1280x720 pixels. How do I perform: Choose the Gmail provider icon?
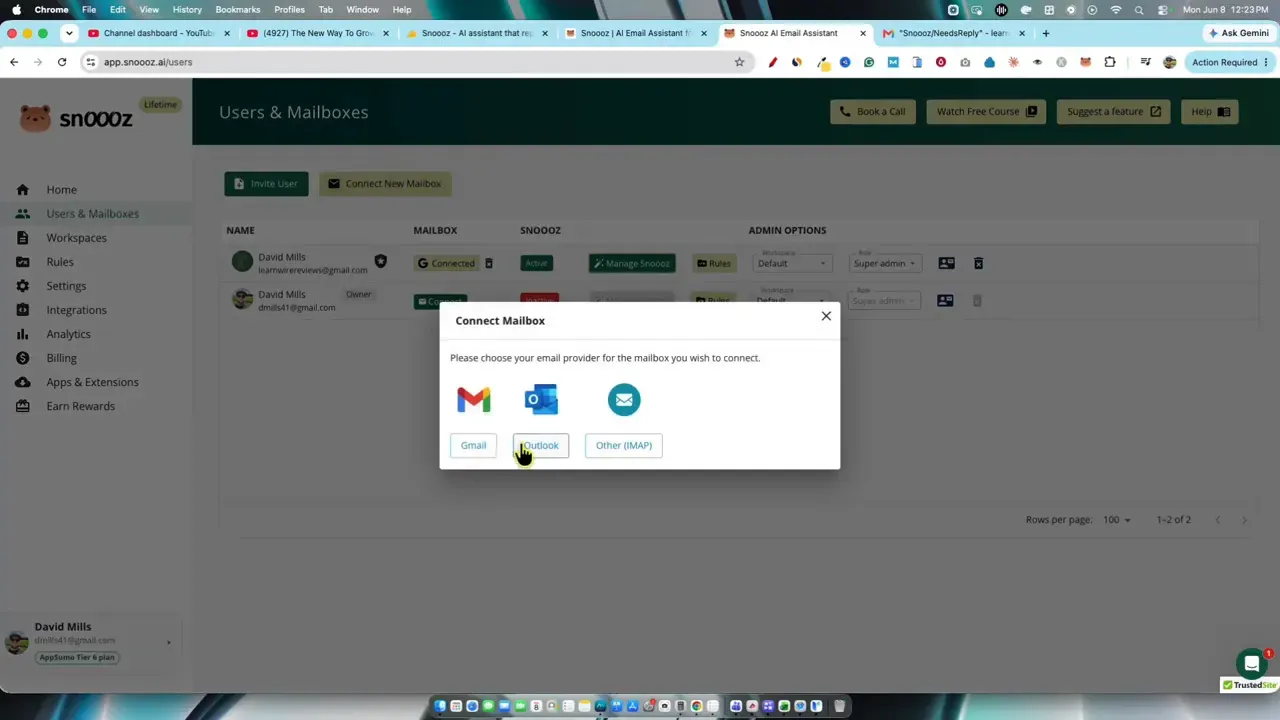[474, 400]
